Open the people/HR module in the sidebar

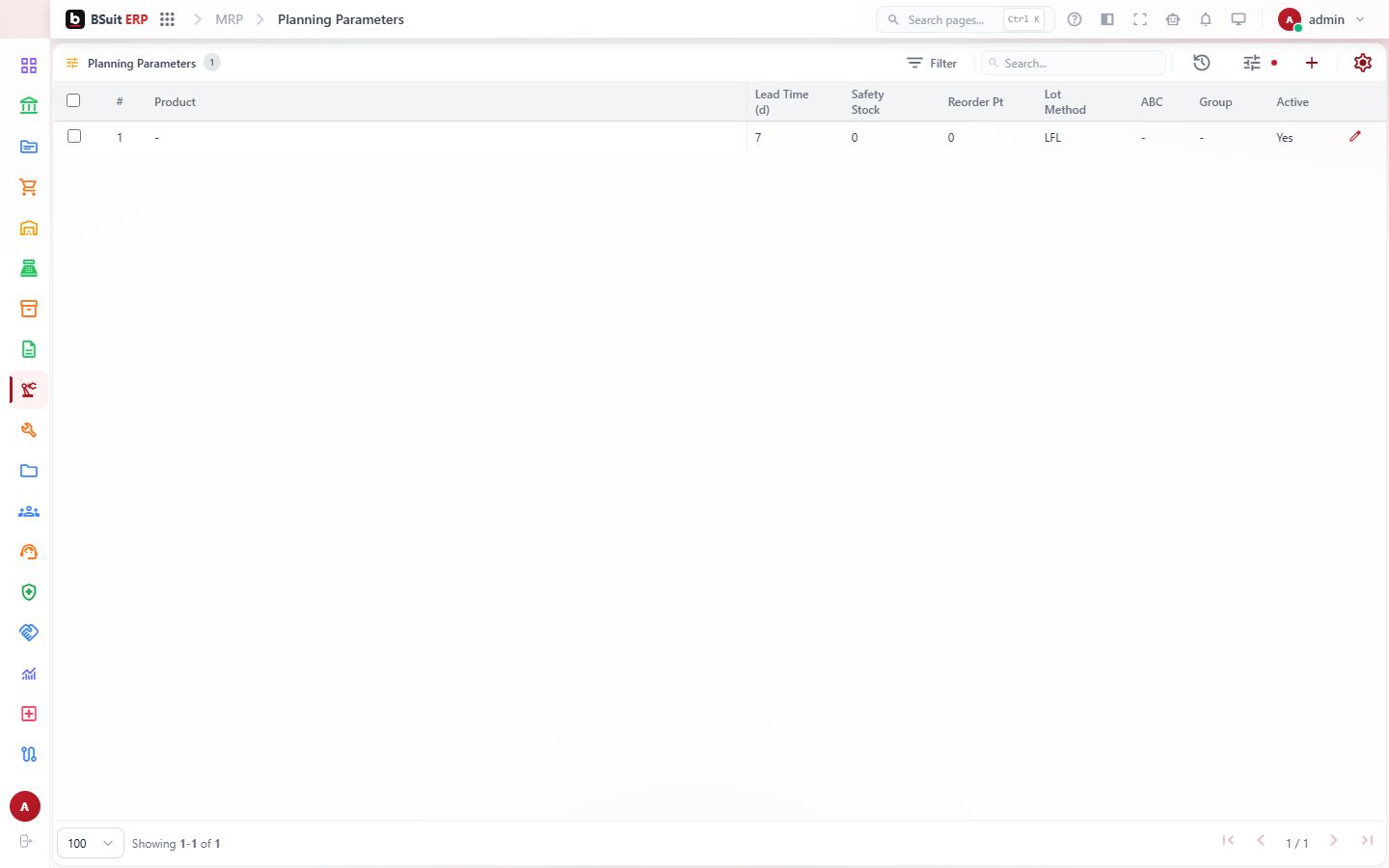[x=29, y=511]
